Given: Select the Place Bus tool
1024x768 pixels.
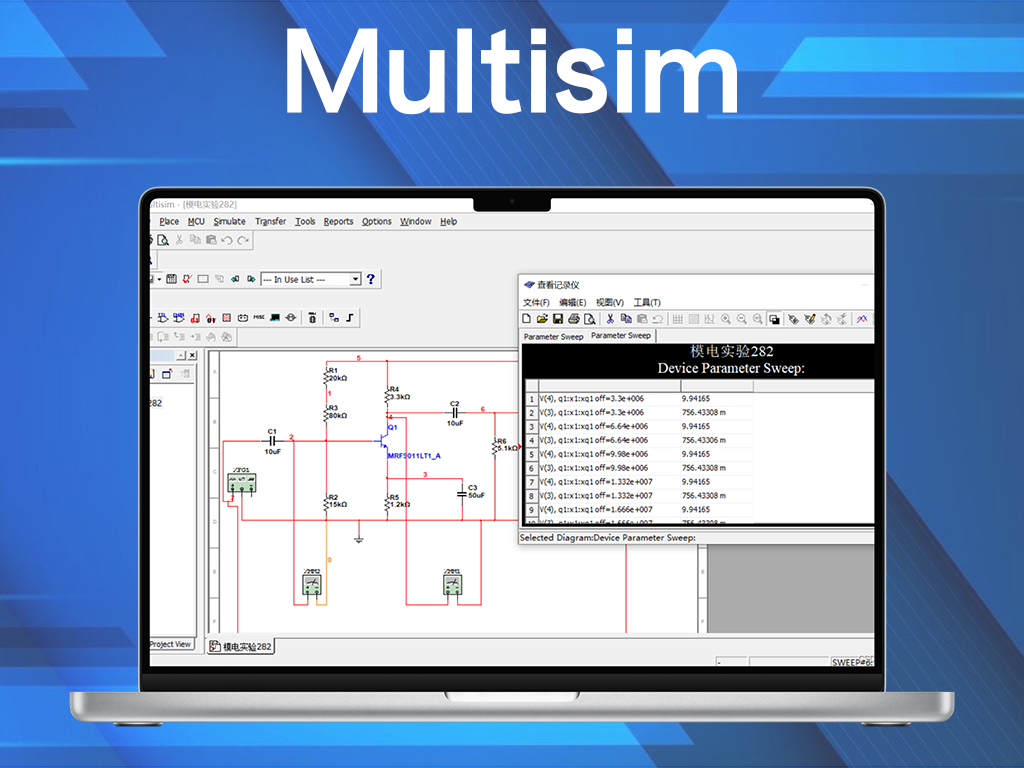Looking at the screenshot, I should pyautogui.click(x=350, y=317).
